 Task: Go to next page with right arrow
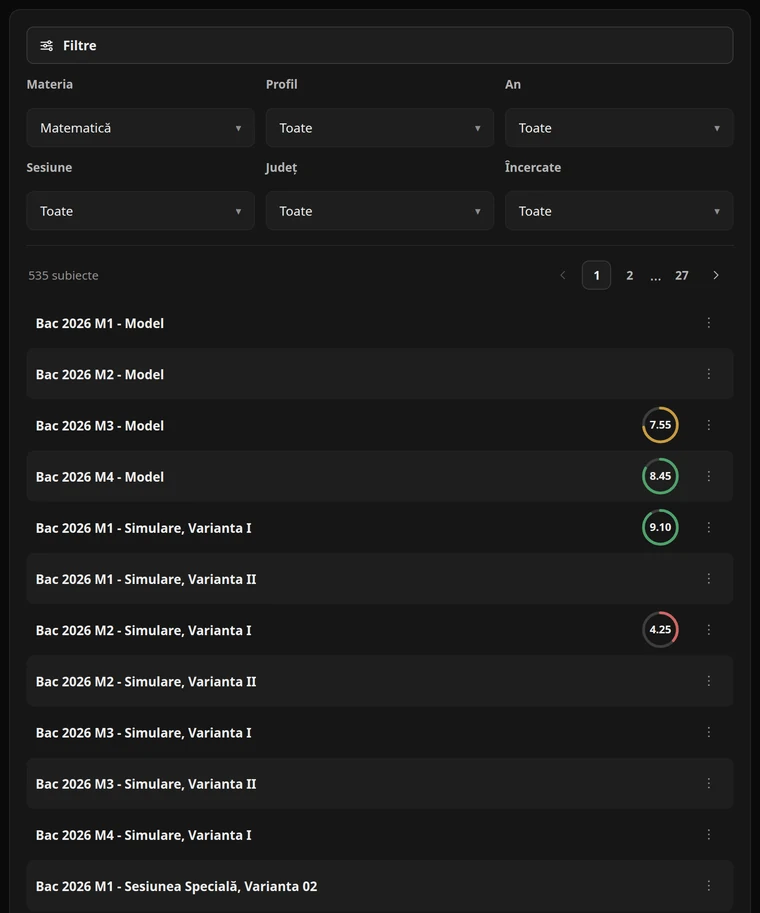pos(716,275)
